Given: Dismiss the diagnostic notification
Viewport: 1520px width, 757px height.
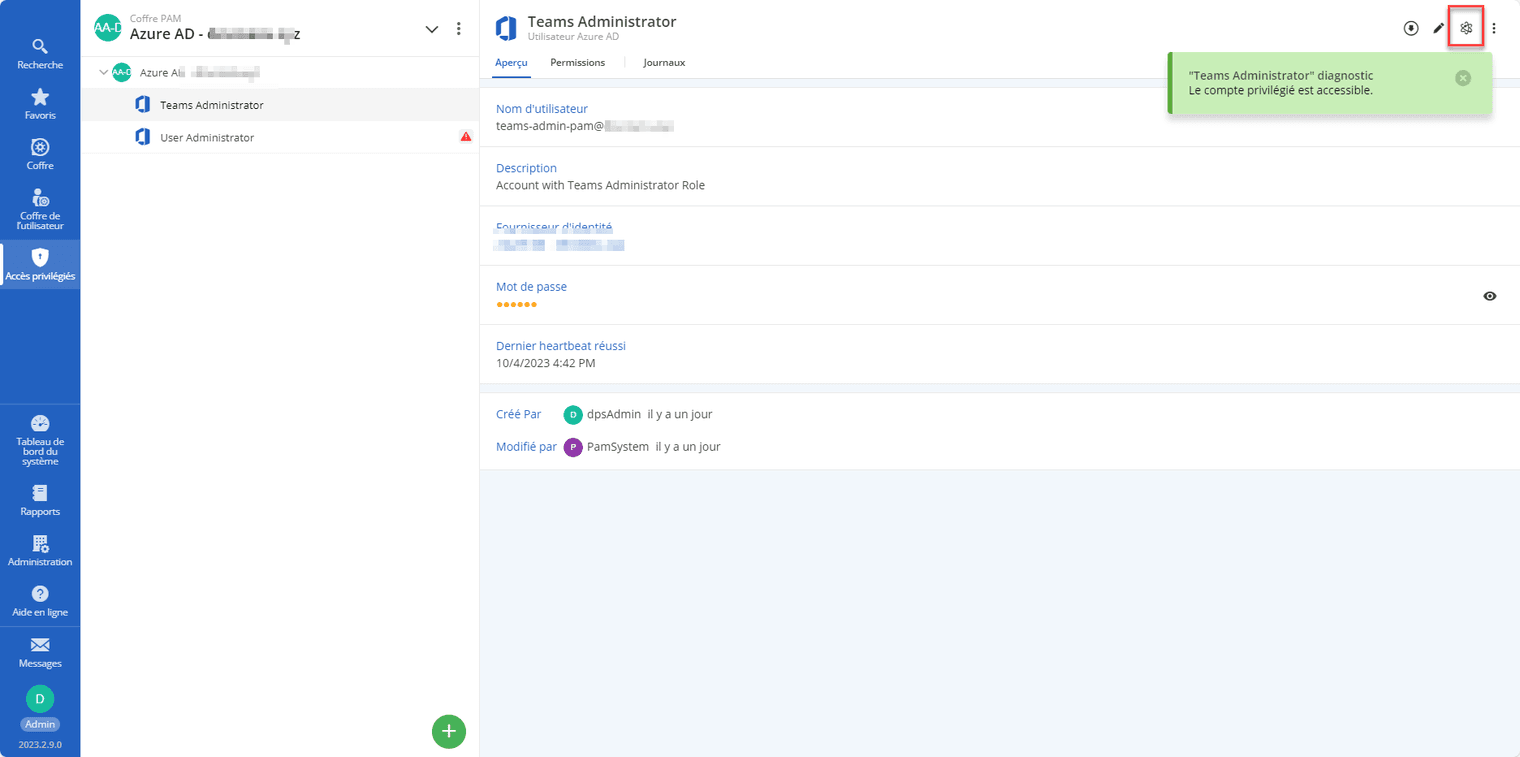Looking at the screenshot, I should point(1463,78).
